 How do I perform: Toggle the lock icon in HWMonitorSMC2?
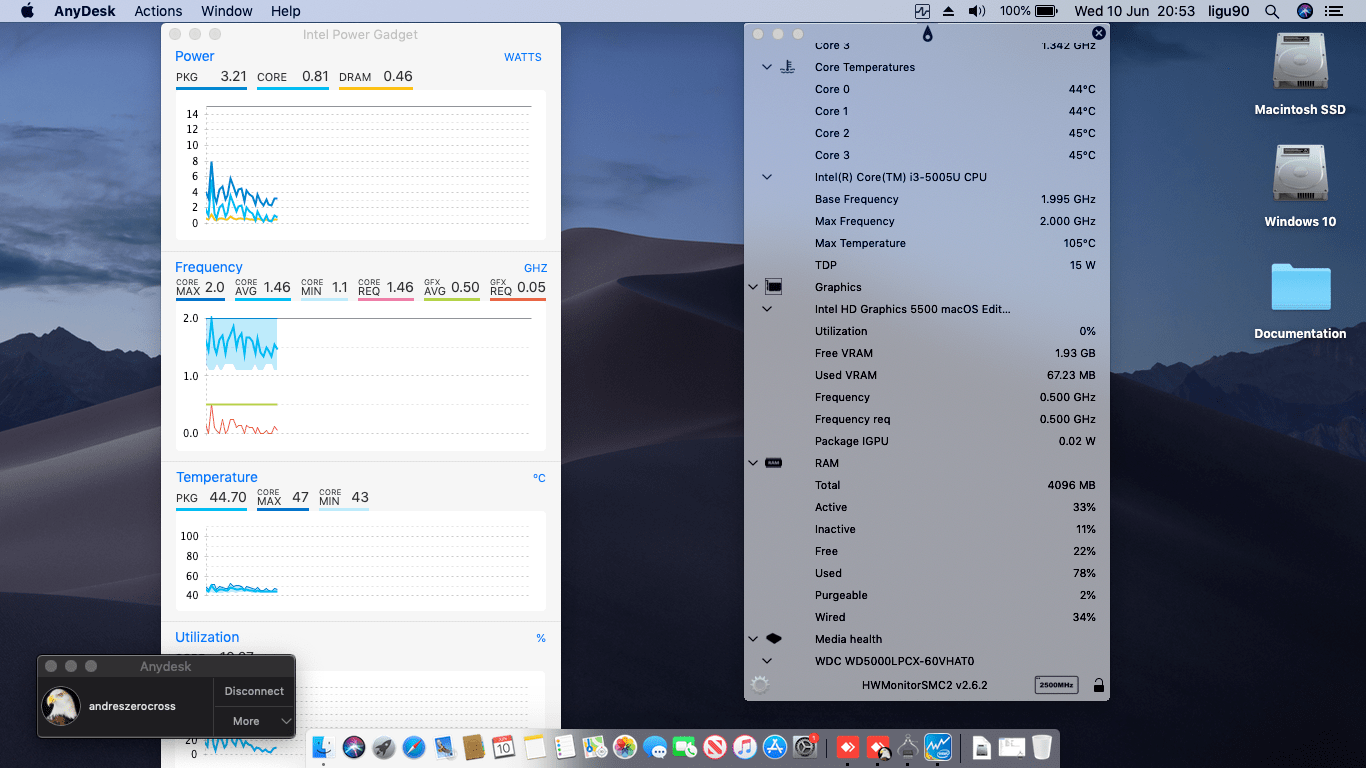(1099, 685)
